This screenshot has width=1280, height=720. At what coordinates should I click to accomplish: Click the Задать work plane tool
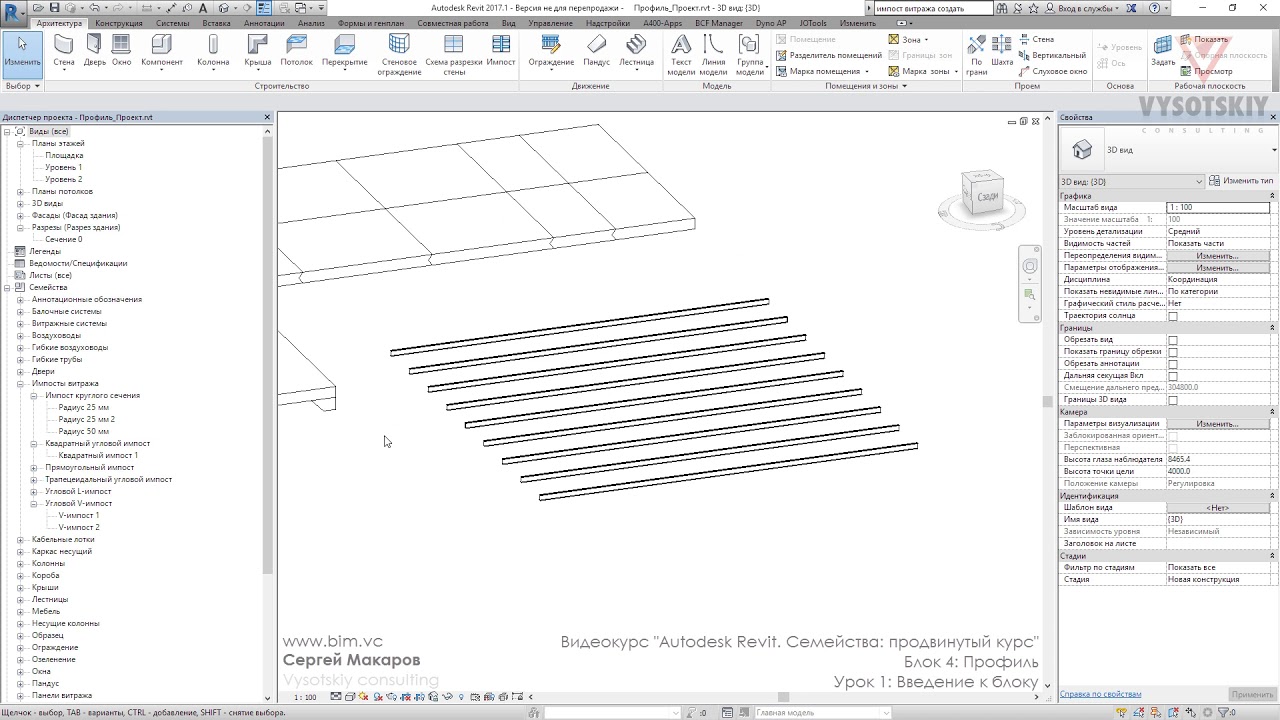pos(1163,51)
